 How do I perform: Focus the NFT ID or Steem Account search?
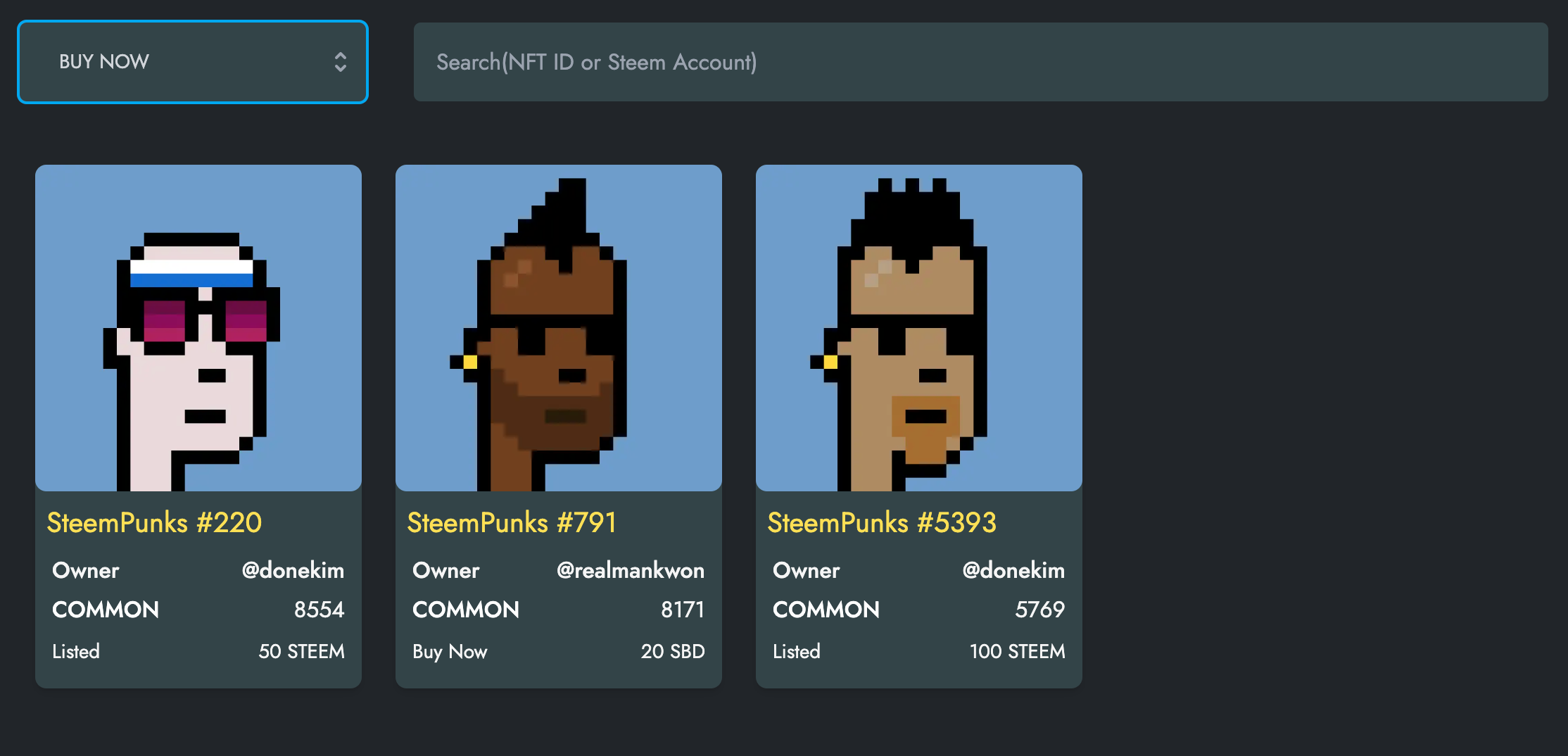[980, 62]
